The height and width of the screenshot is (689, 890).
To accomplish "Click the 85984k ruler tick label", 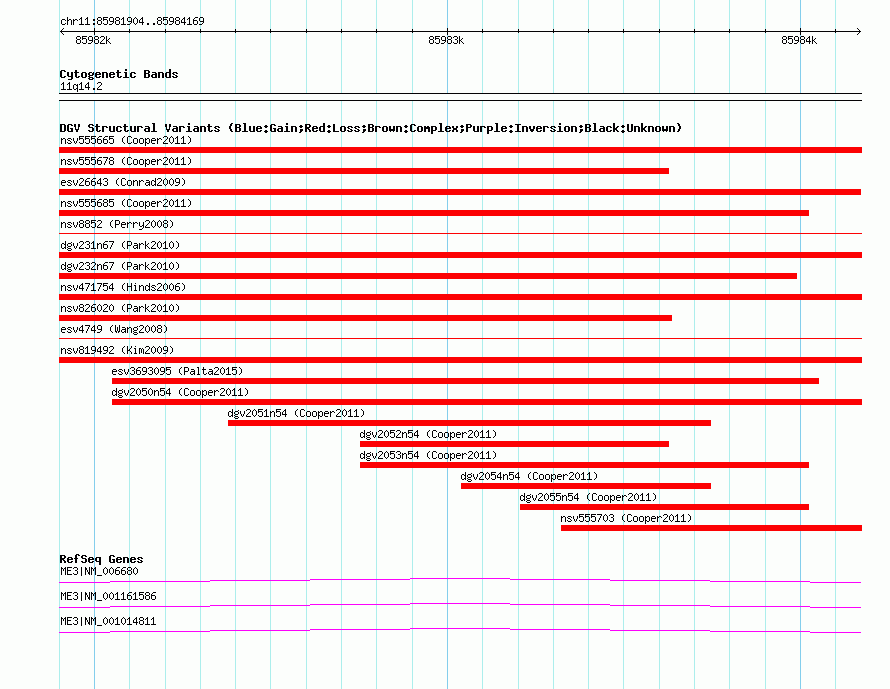I will [799, 40].
